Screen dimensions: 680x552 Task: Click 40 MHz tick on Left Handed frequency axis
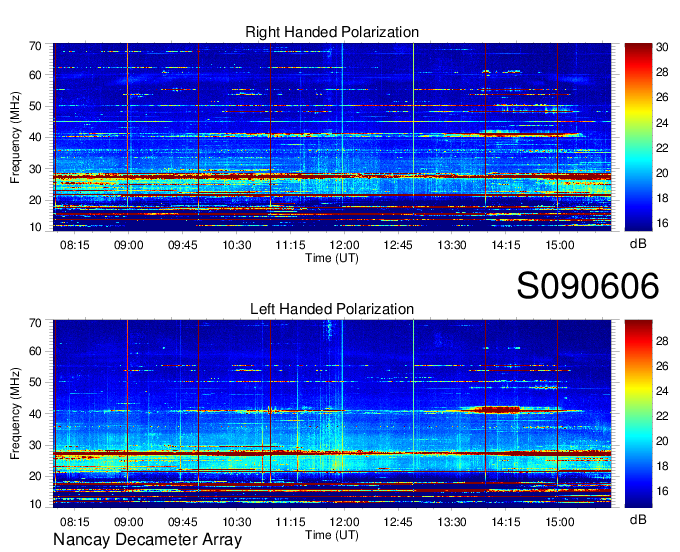pos(35,414)
